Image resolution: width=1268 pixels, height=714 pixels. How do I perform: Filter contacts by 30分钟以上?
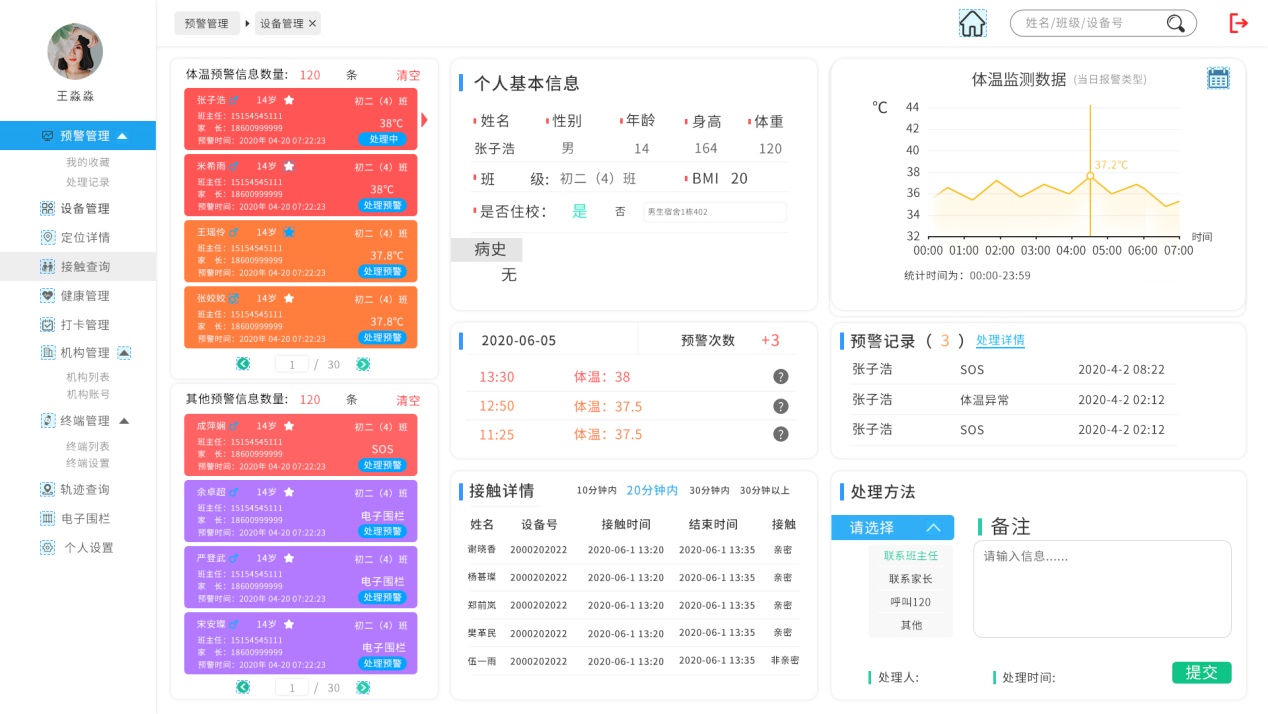click(x=764, y=491)
